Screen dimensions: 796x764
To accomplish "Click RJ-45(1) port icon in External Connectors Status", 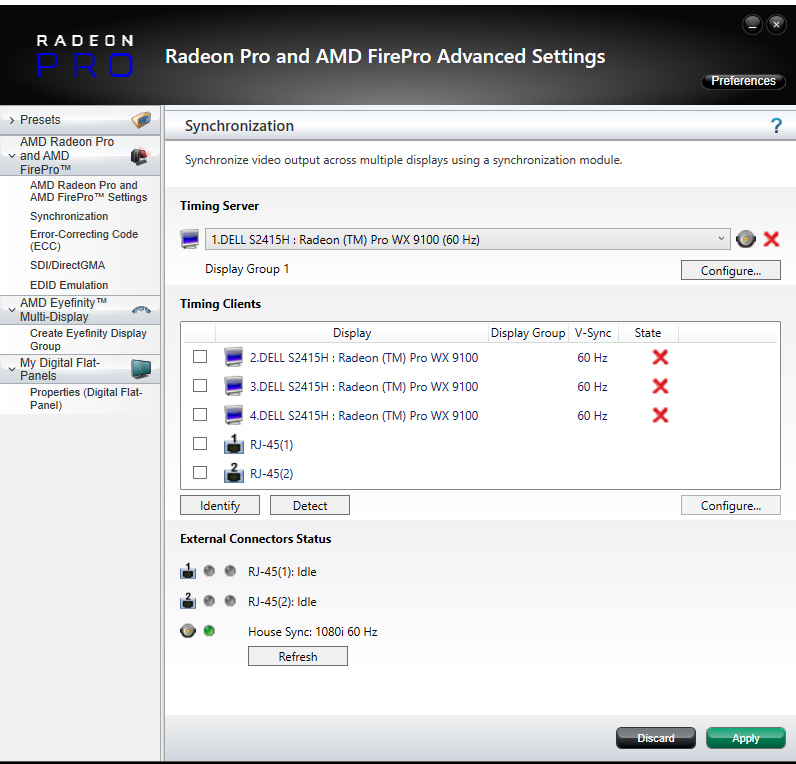I will 188,571.
